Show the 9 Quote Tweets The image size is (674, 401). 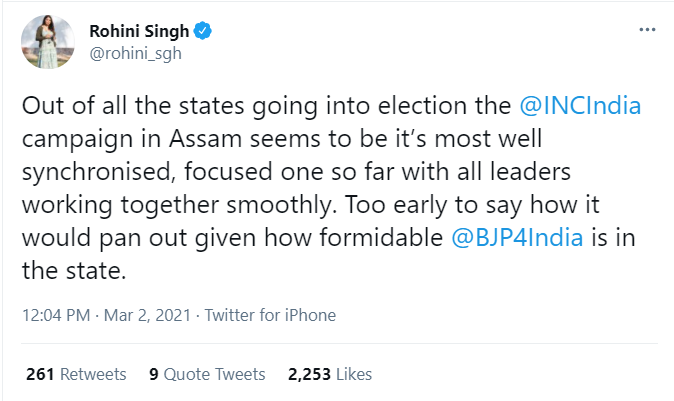click(206, 374)
